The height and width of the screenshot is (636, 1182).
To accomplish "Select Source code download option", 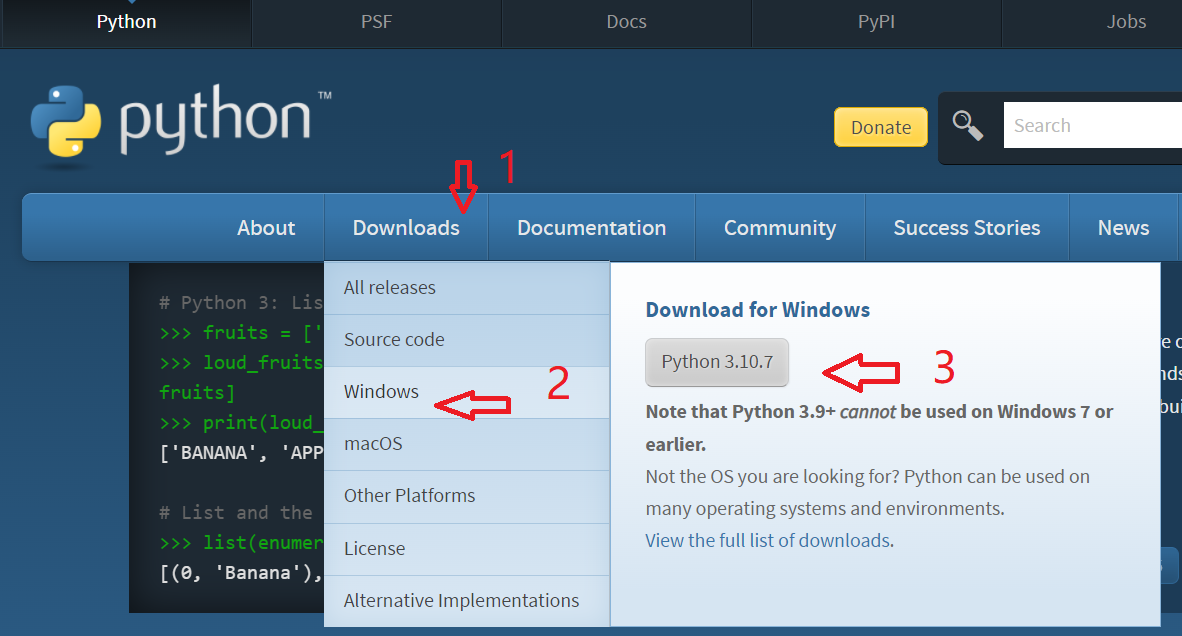I will 393,339.
